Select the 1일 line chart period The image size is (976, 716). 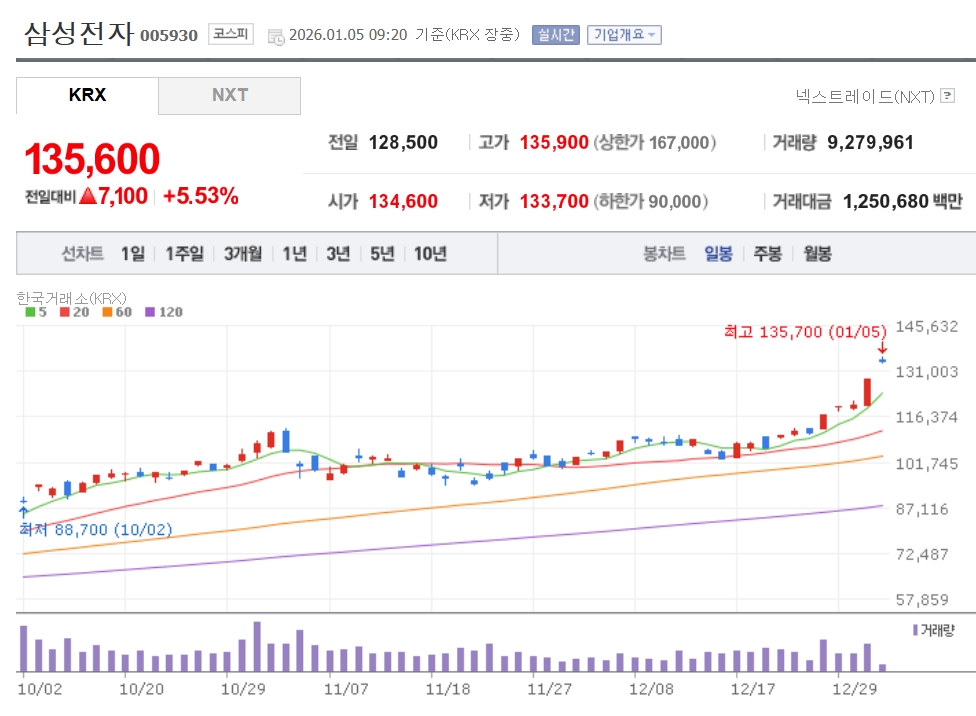[x=132, y=254]
